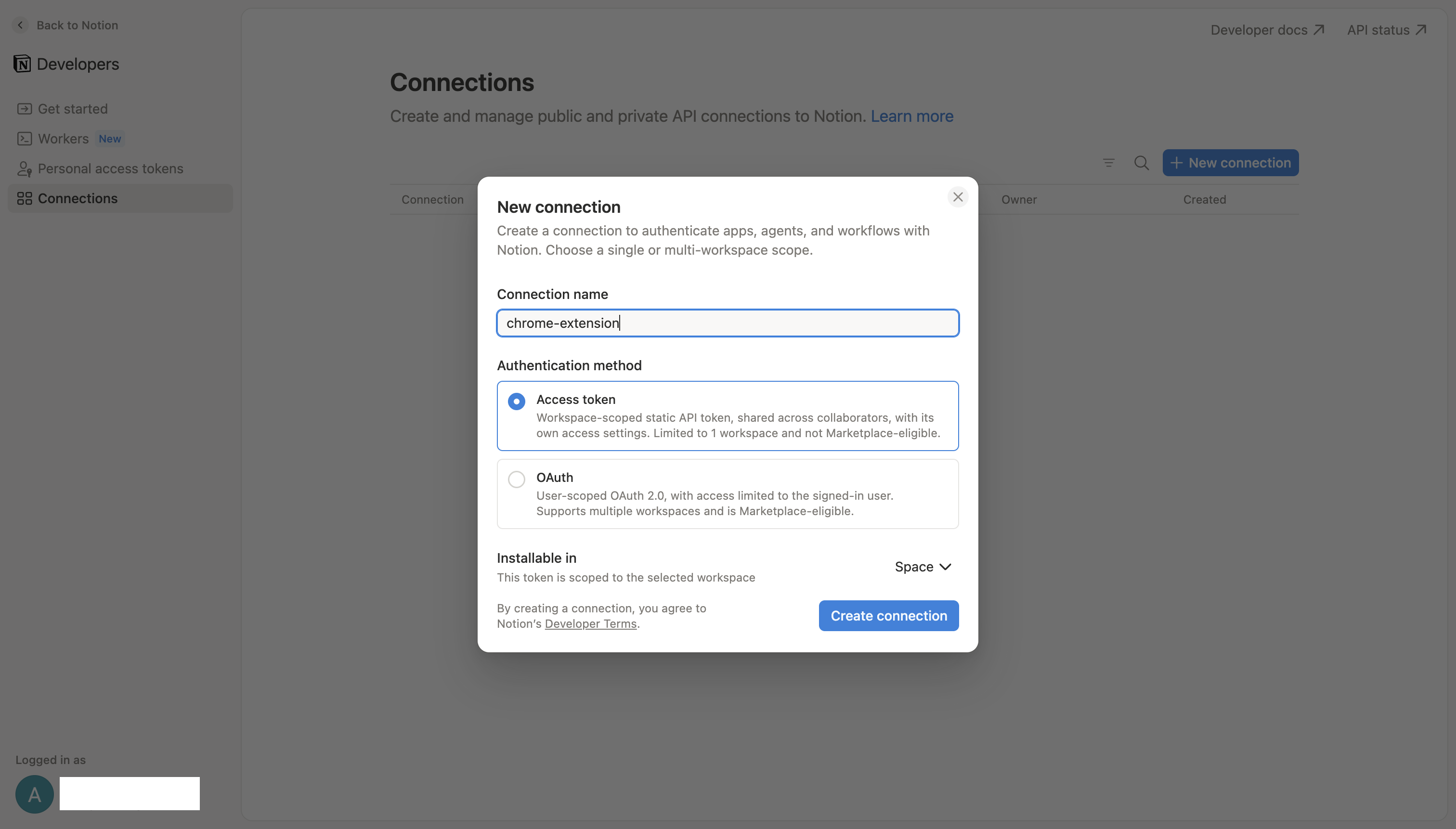Open the API status link
This screenshot has width=1456, height=829.
coord(1387,30)
